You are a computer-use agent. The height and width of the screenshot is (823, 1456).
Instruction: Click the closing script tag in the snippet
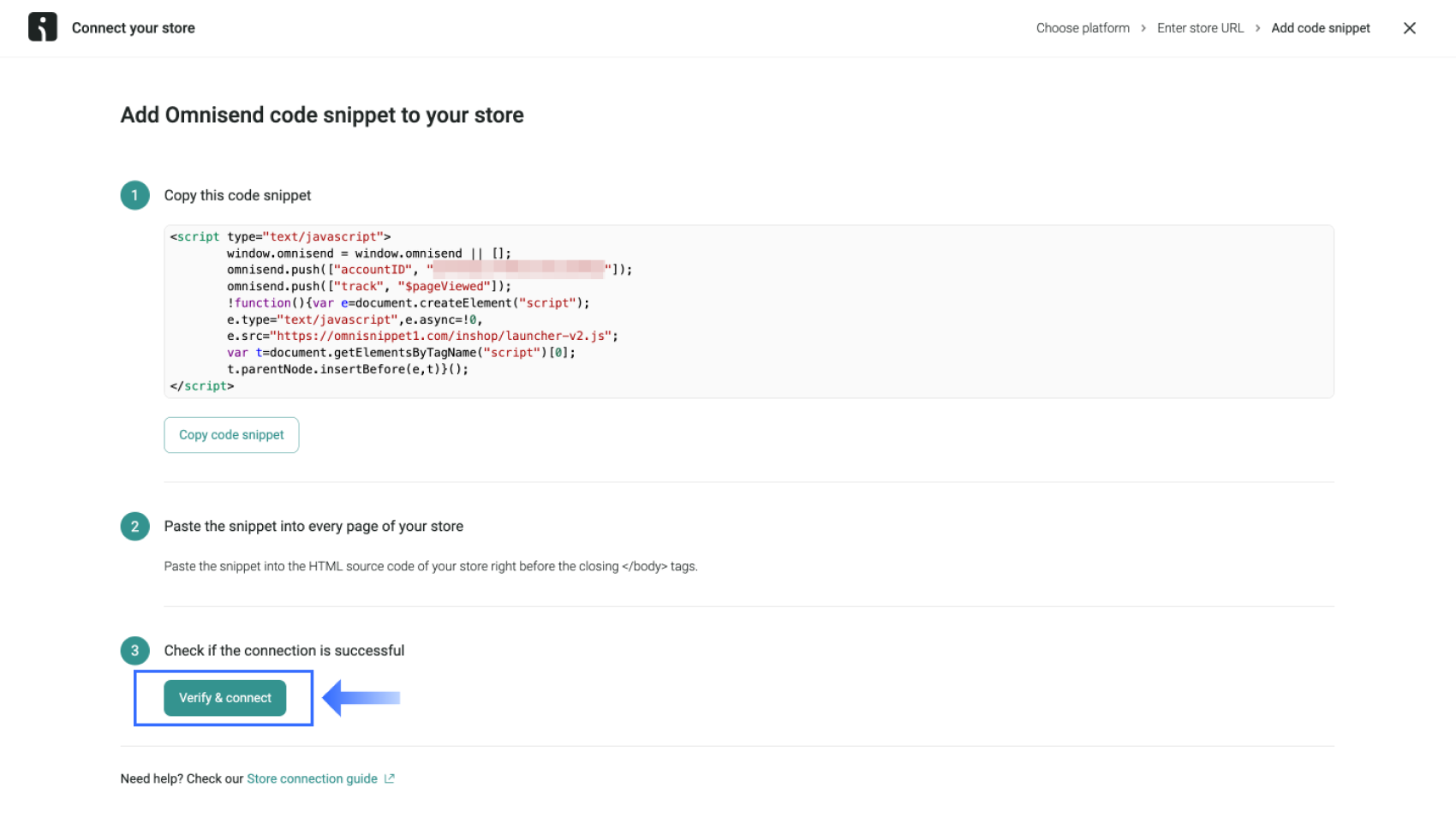point(203,385)
